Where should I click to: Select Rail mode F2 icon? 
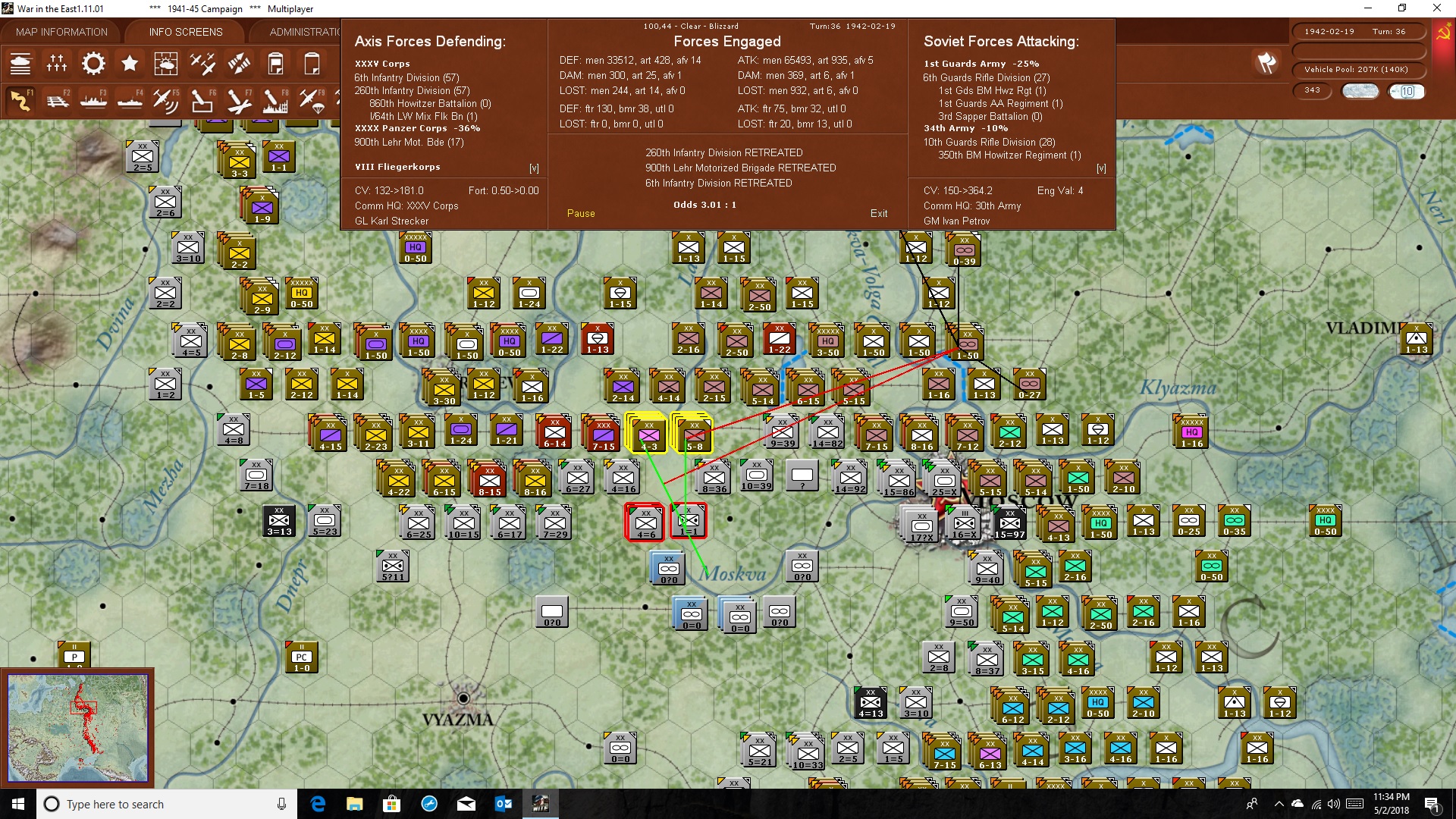(57, 100)
